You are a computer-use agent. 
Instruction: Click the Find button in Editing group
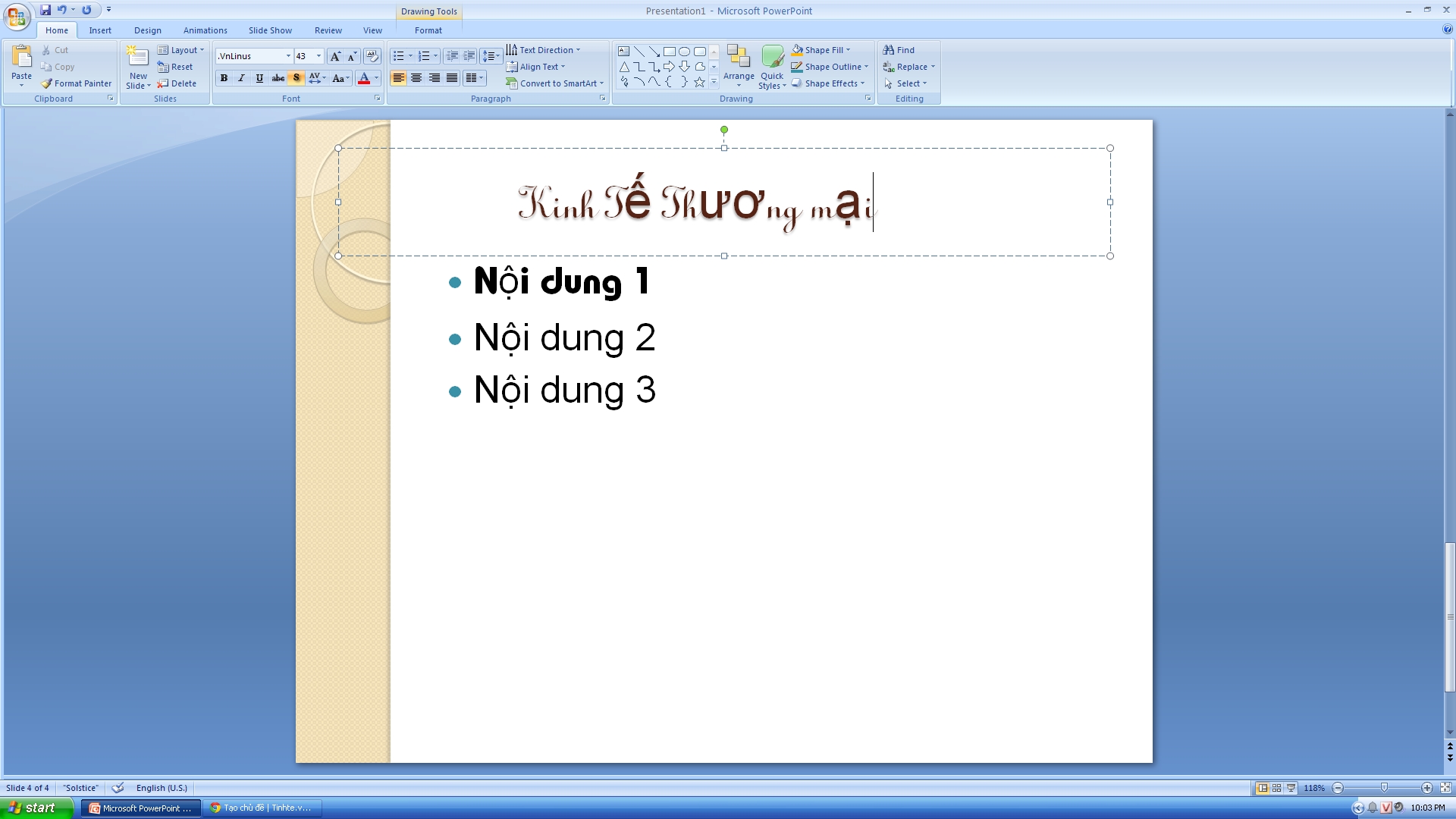click(904, 49)
